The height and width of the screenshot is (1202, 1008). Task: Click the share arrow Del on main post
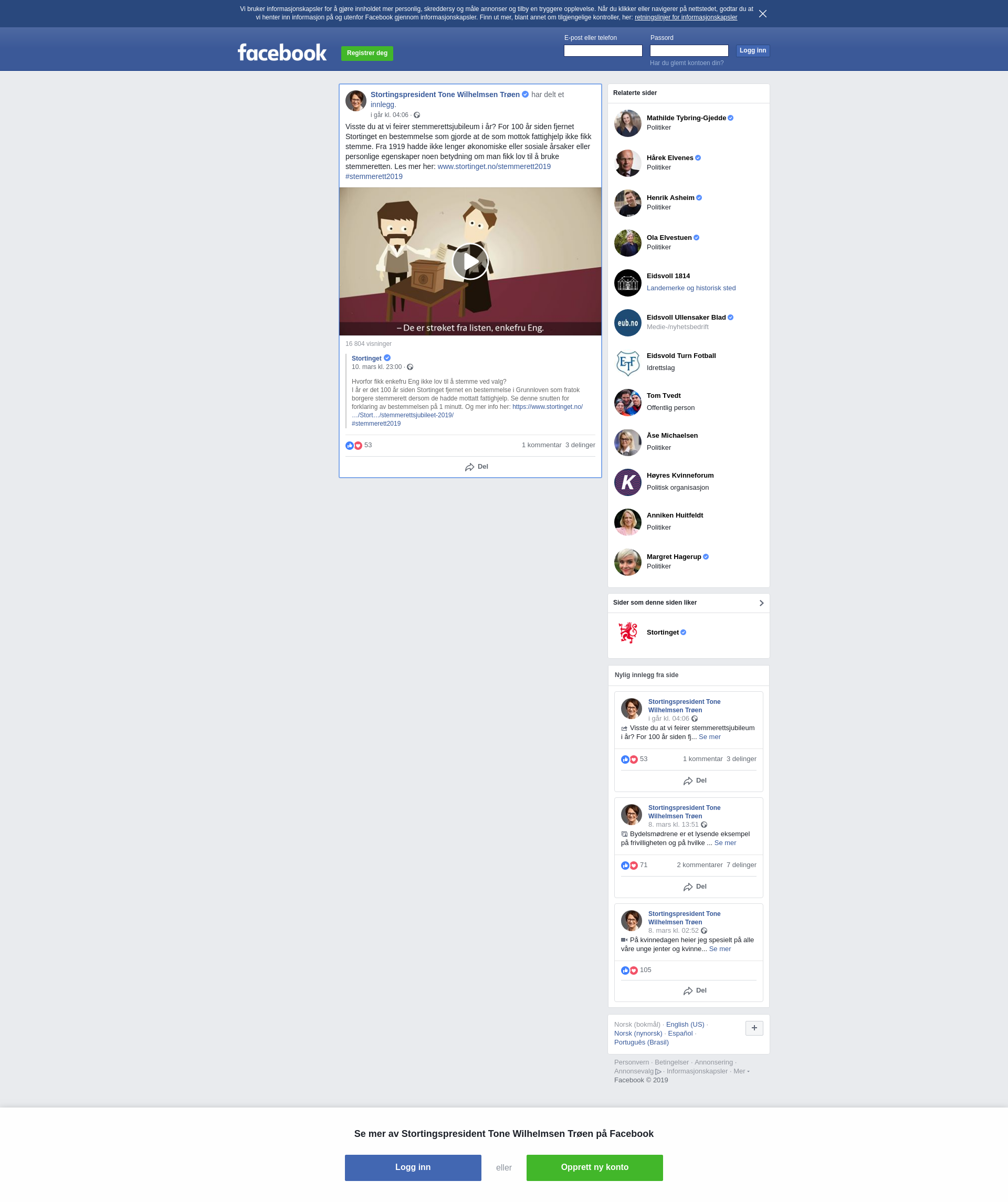pos(476,467)
